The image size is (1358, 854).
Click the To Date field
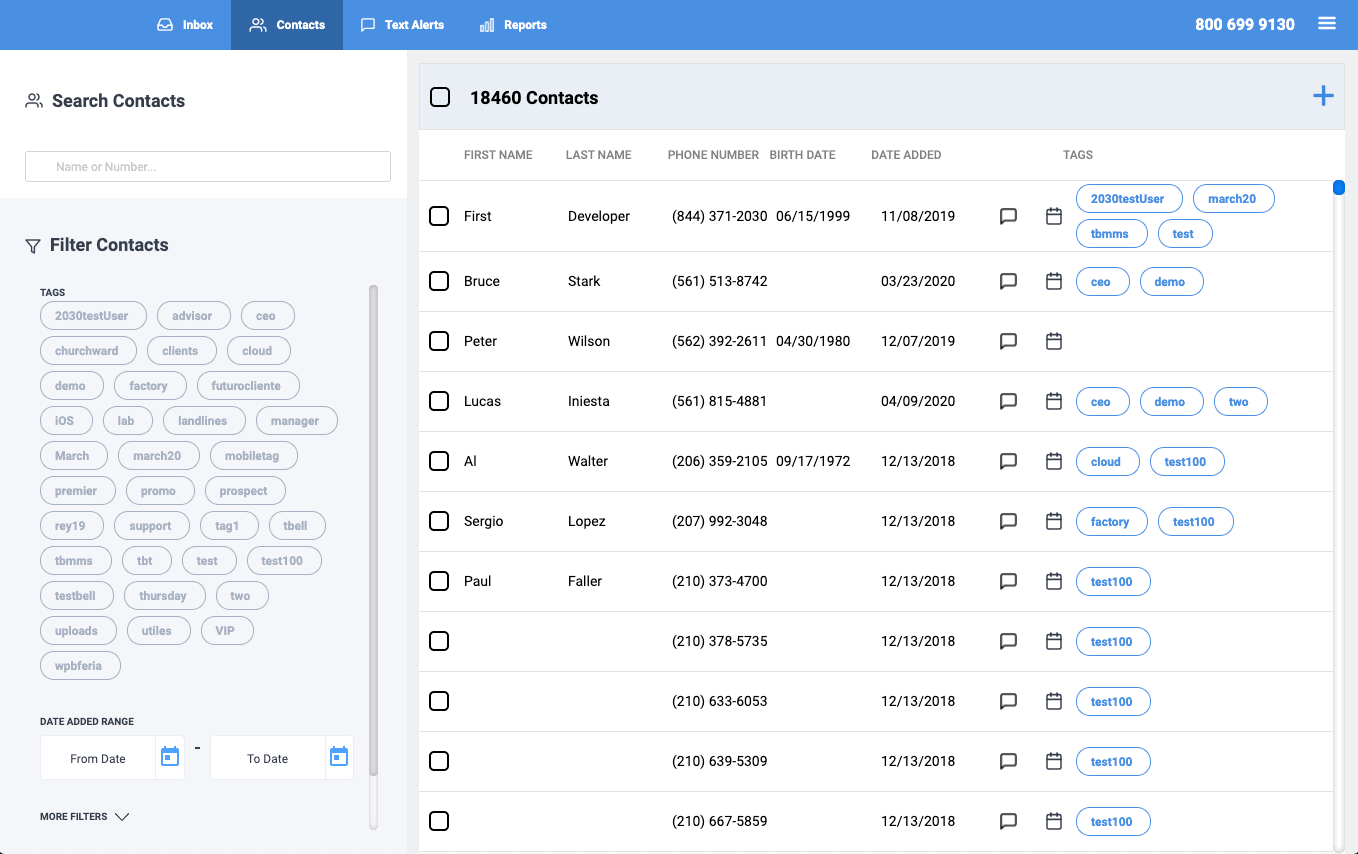267,758
